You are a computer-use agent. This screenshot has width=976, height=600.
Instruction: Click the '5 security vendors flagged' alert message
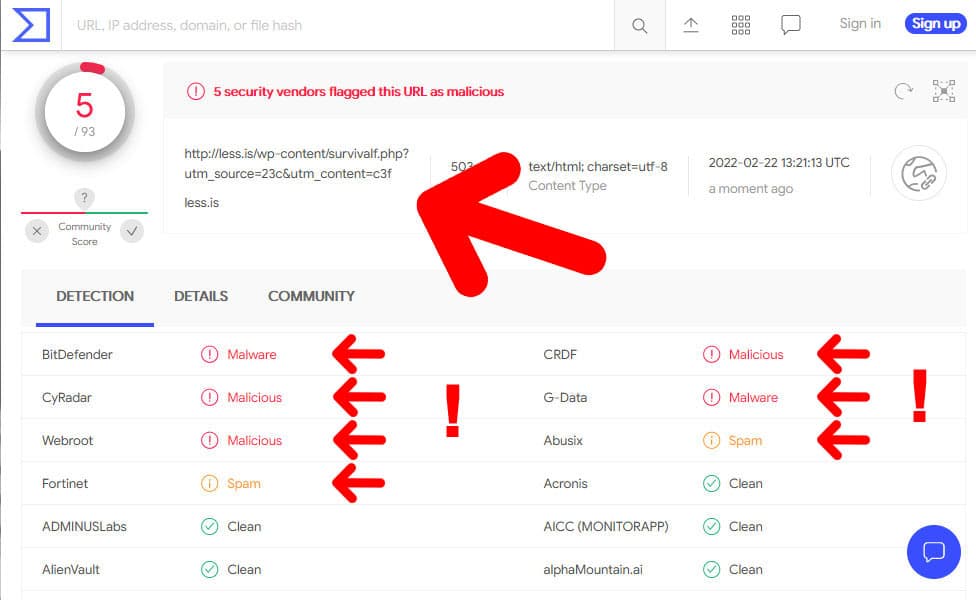(359, 91)
